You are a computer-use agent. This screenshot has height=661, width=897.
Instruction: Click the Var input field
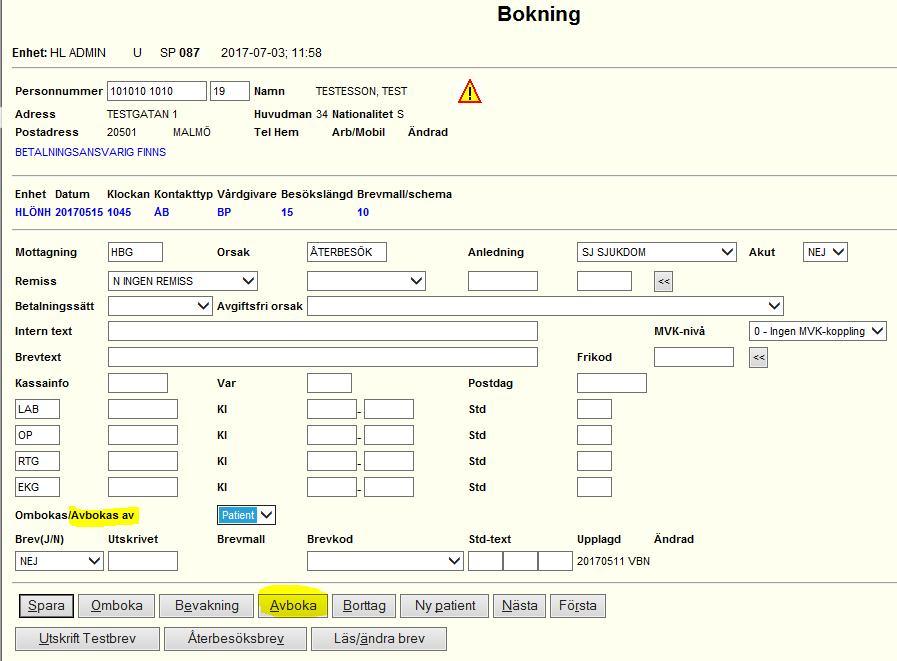[330, 383]
